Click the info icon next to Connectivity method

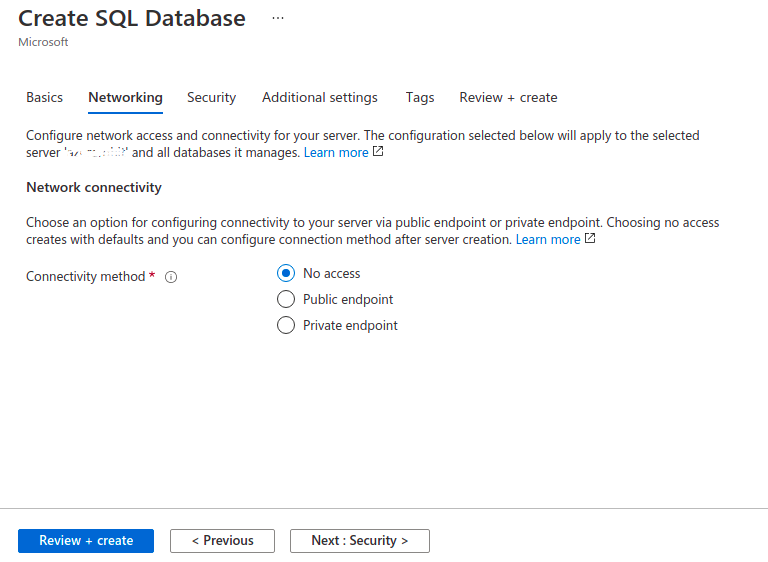(x=170, y=277)
